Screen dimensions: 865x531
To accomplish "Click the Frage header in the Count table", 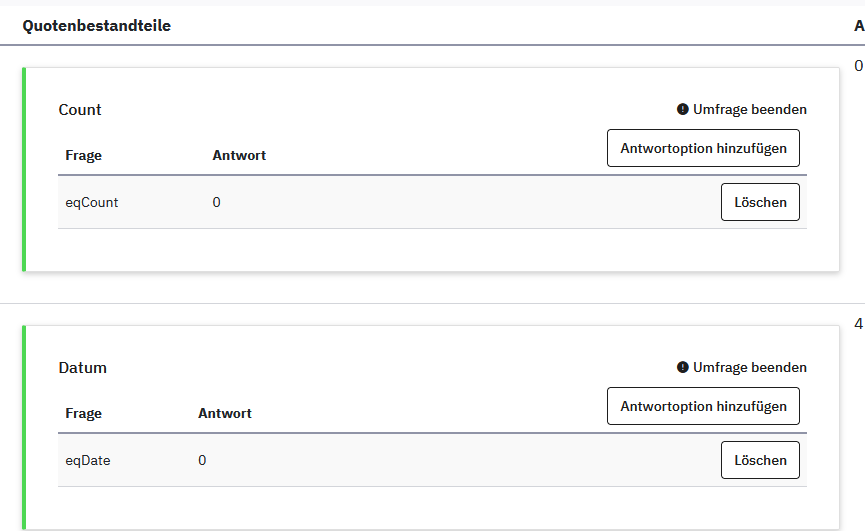I will pos(84,155).
